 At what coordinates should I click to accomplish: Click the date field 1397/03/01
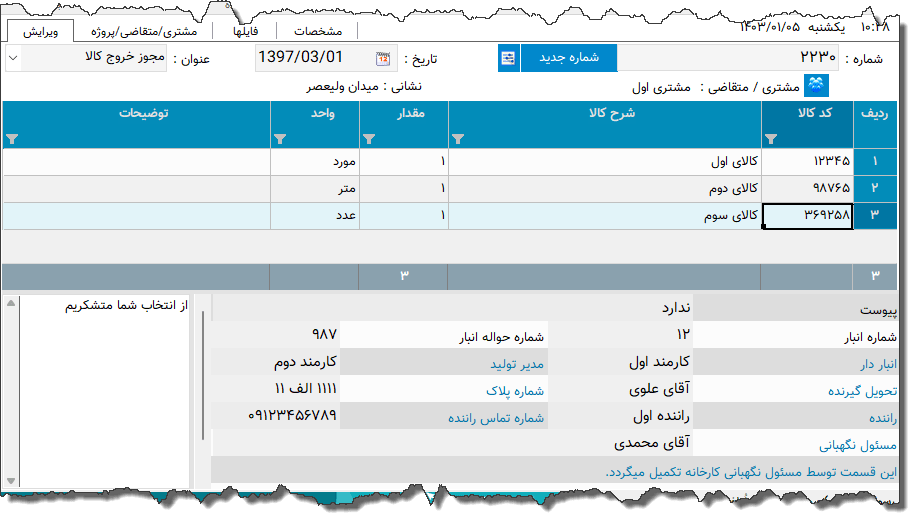coord(326,58)
